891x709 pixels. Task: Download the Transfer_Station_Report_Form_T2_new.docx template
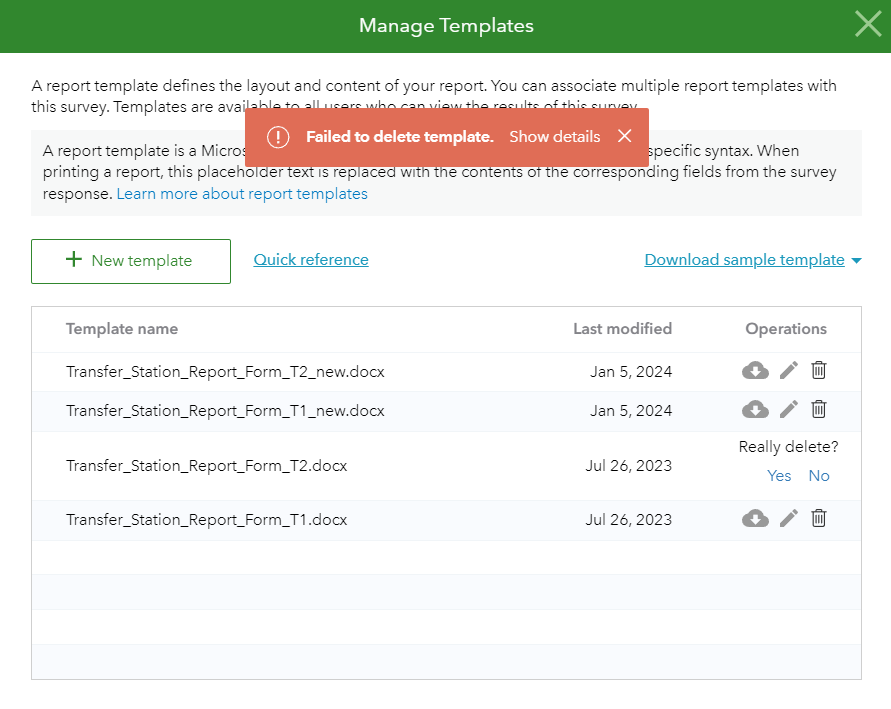tap(755, 370)
